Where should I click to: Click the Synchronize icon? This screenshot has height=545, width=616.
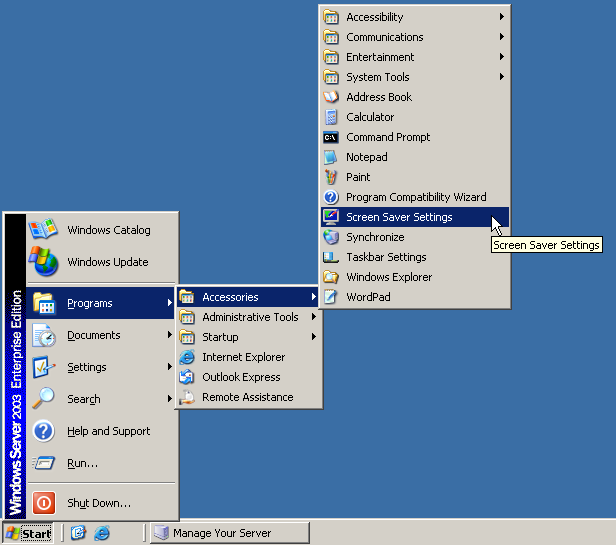tap(331, 237)
